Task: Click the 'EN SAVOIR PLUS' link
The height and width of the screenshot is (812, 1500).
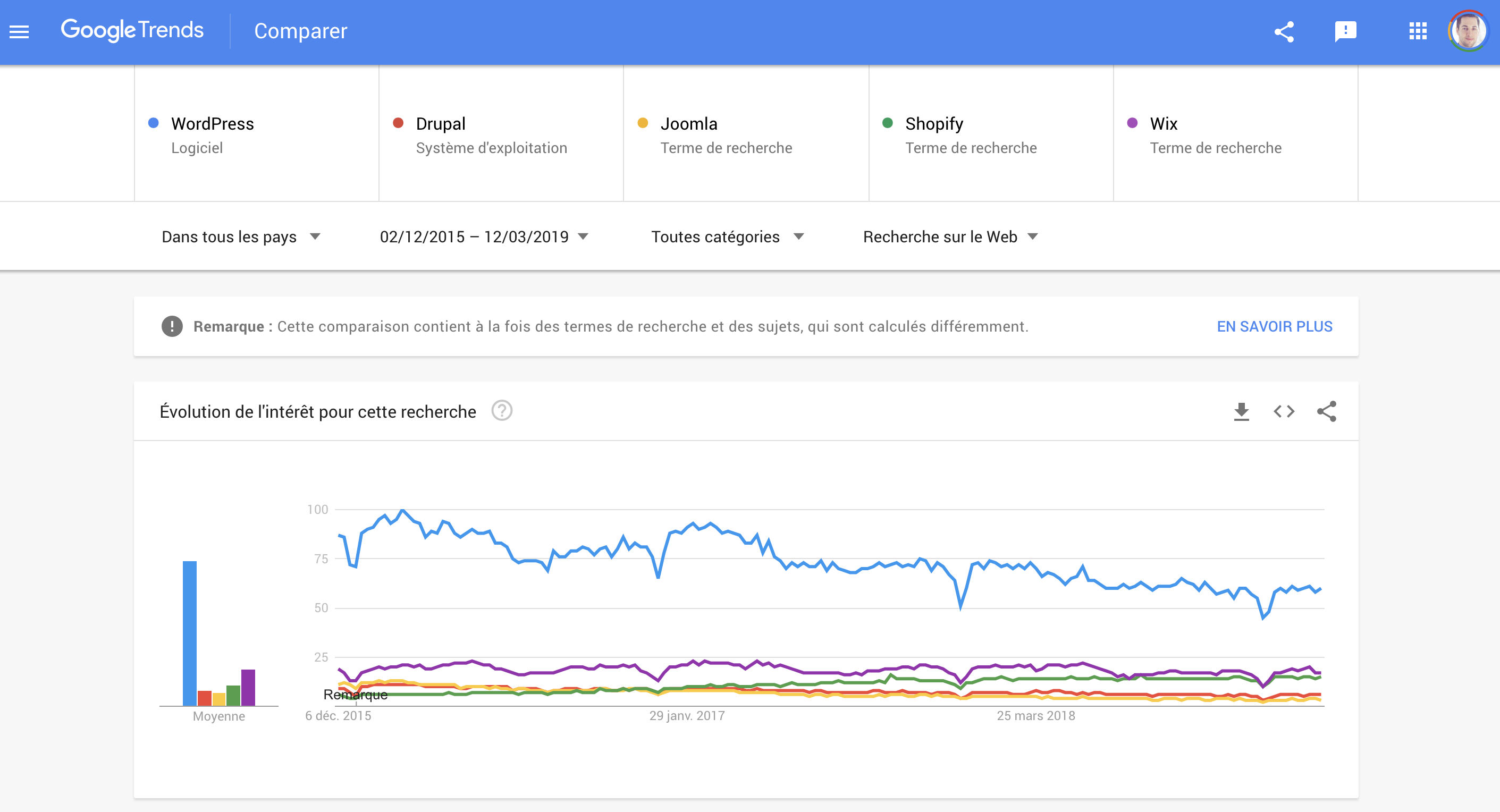Action: pyautogui.click(x=1274, y=326)
